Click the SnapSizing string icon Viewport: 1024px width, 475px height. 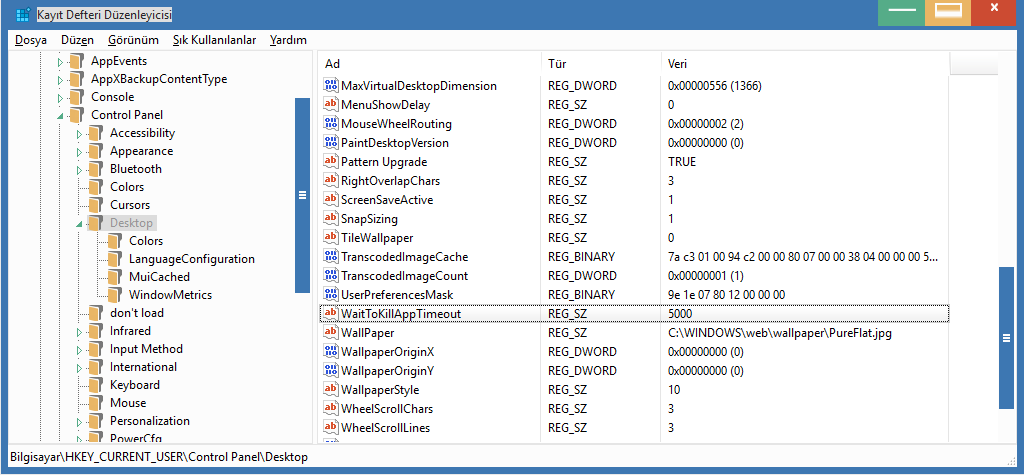click(x=331, y=218)
